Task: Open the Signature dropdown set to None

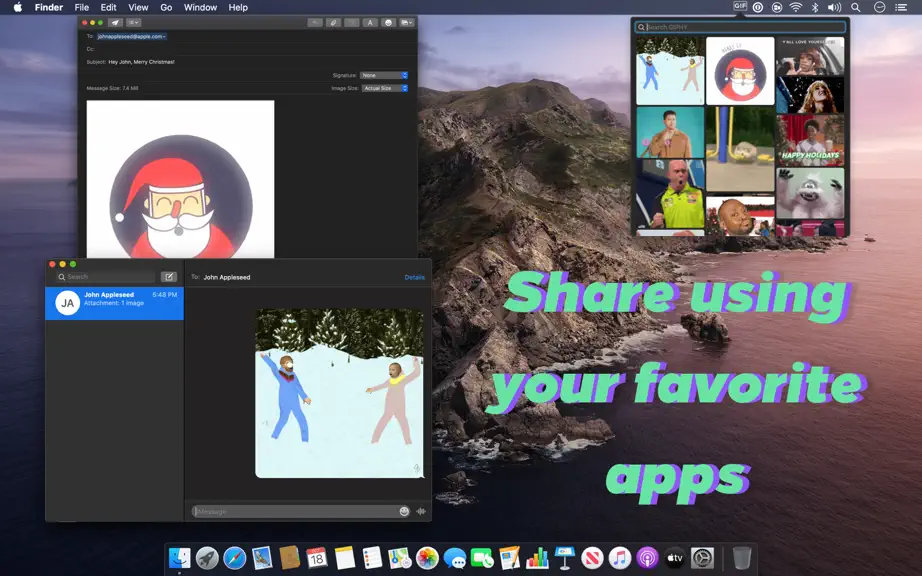Action: pos(384,75)
